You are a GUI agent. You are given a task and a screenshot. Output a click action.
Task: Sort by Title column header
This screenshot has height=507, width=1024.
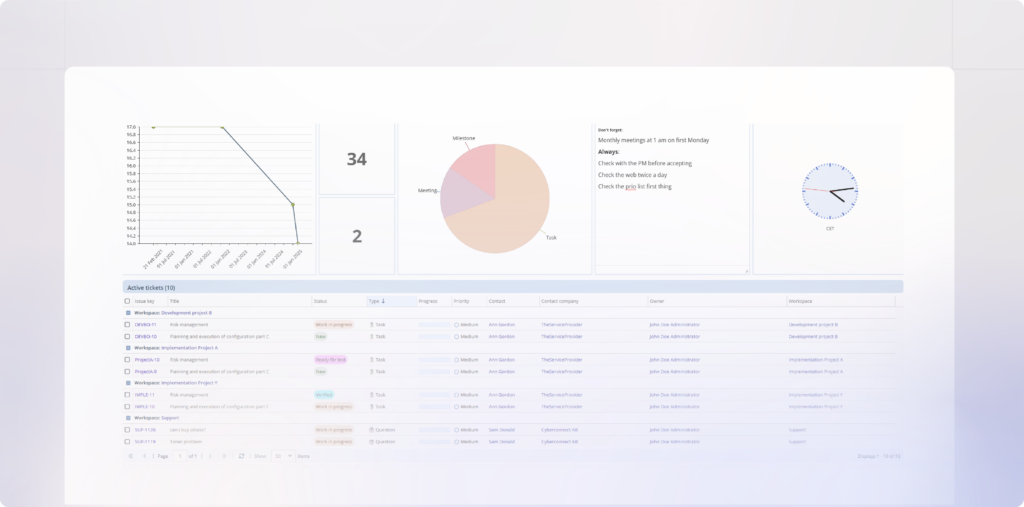click(x=240, y=301)
